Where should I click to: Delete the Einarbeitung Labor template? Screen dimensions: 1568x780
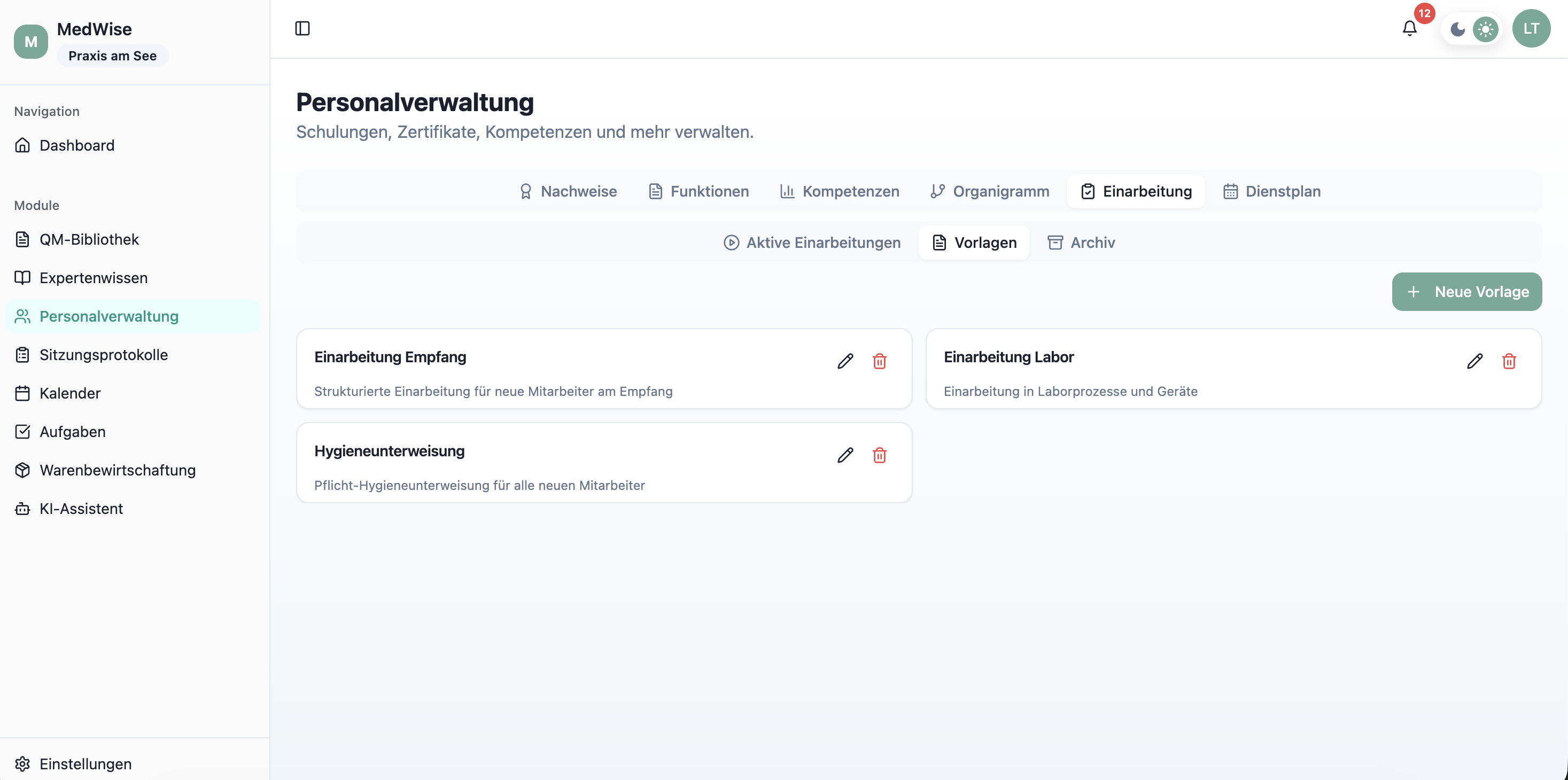point(1509,361)
